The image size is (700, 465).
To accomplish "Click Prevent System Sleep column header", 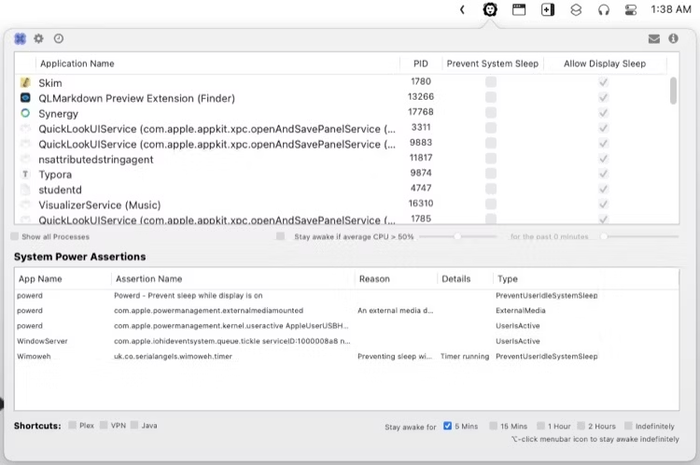I will 492,63.
